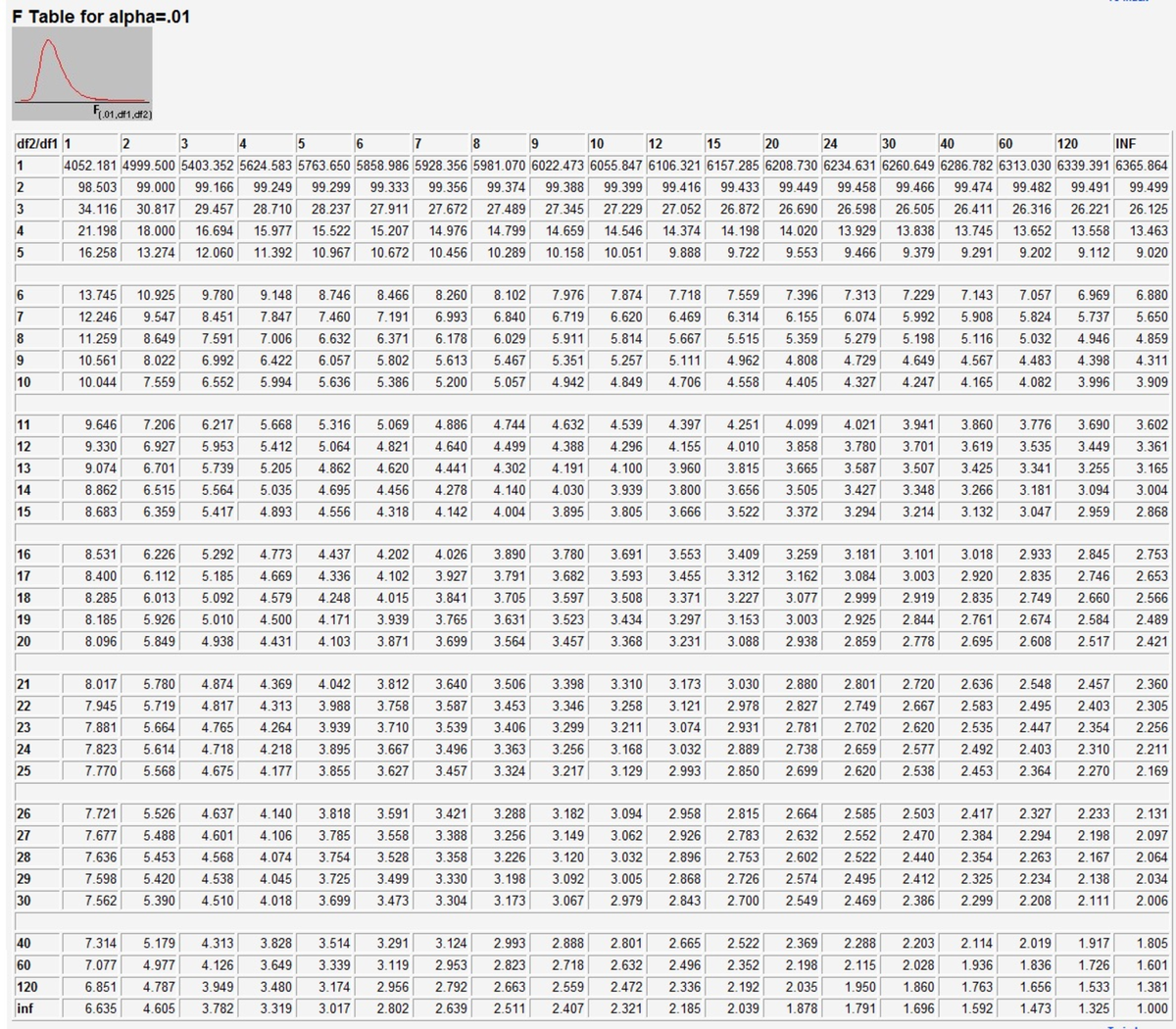The image size is (1176, 1029).
Task: Click the red distribution curve in the thumbnail
Action: tap(49, 44)
